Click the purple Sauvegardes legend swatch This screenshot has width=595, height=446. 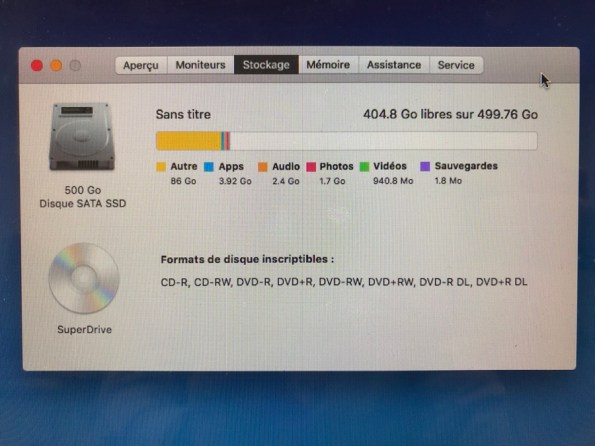425,166
